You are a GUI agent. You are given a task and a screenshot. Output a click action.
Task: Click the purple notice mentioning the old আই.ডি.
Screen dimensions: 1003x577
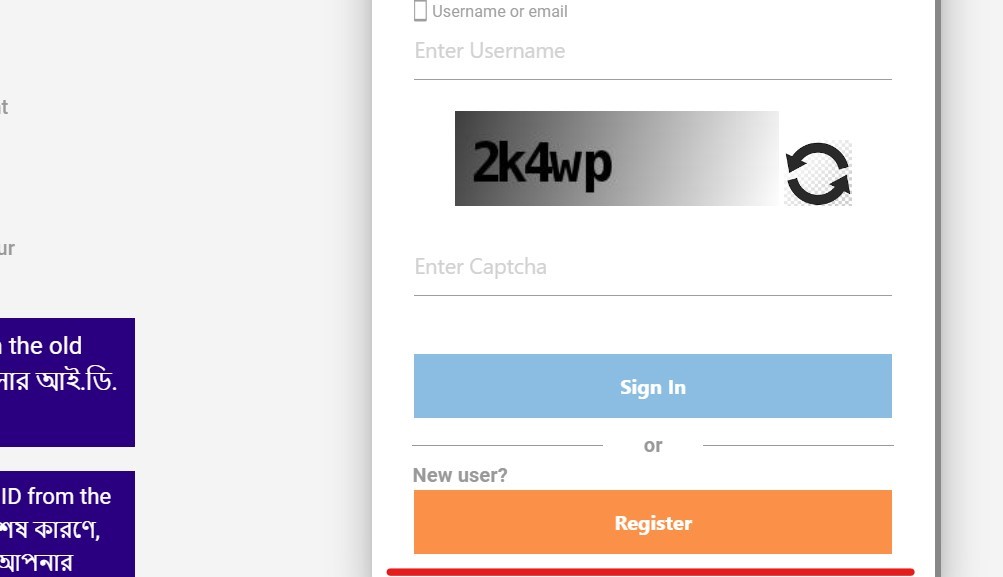pos(67,382)
